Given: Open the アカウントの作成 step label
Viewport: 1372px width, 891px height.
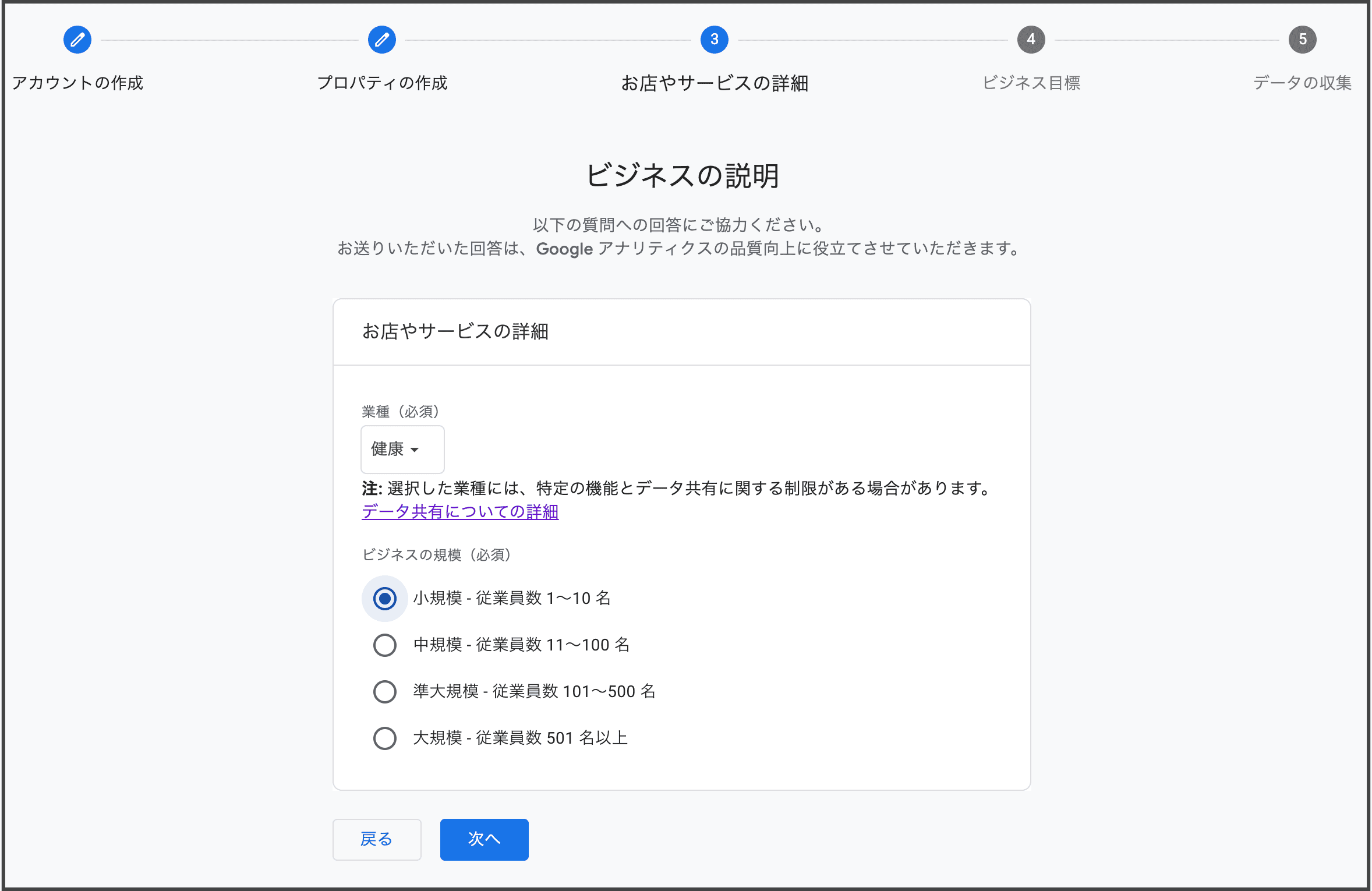Looking at the screenshot, I should pyautogui.click(x=77, y=83).
